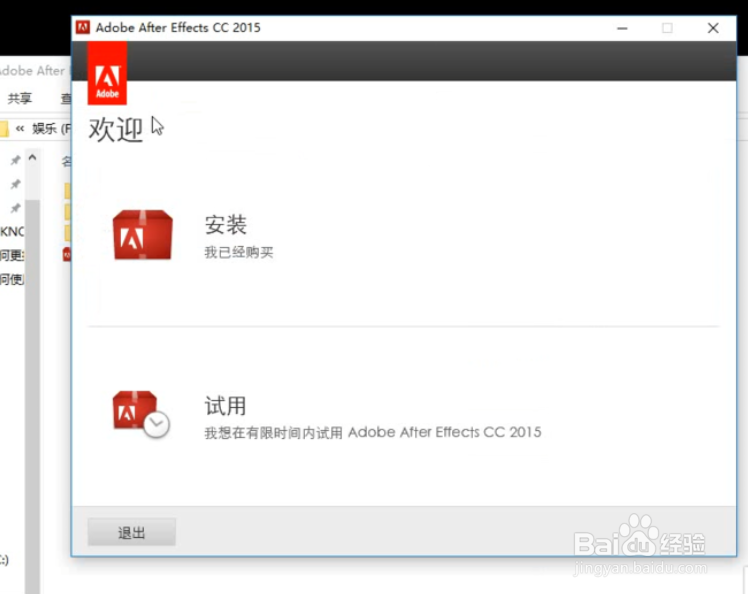Collapse Explorer navigation pane with up arrow
Viewport: 748px width, 594px height.
[32, 157]
